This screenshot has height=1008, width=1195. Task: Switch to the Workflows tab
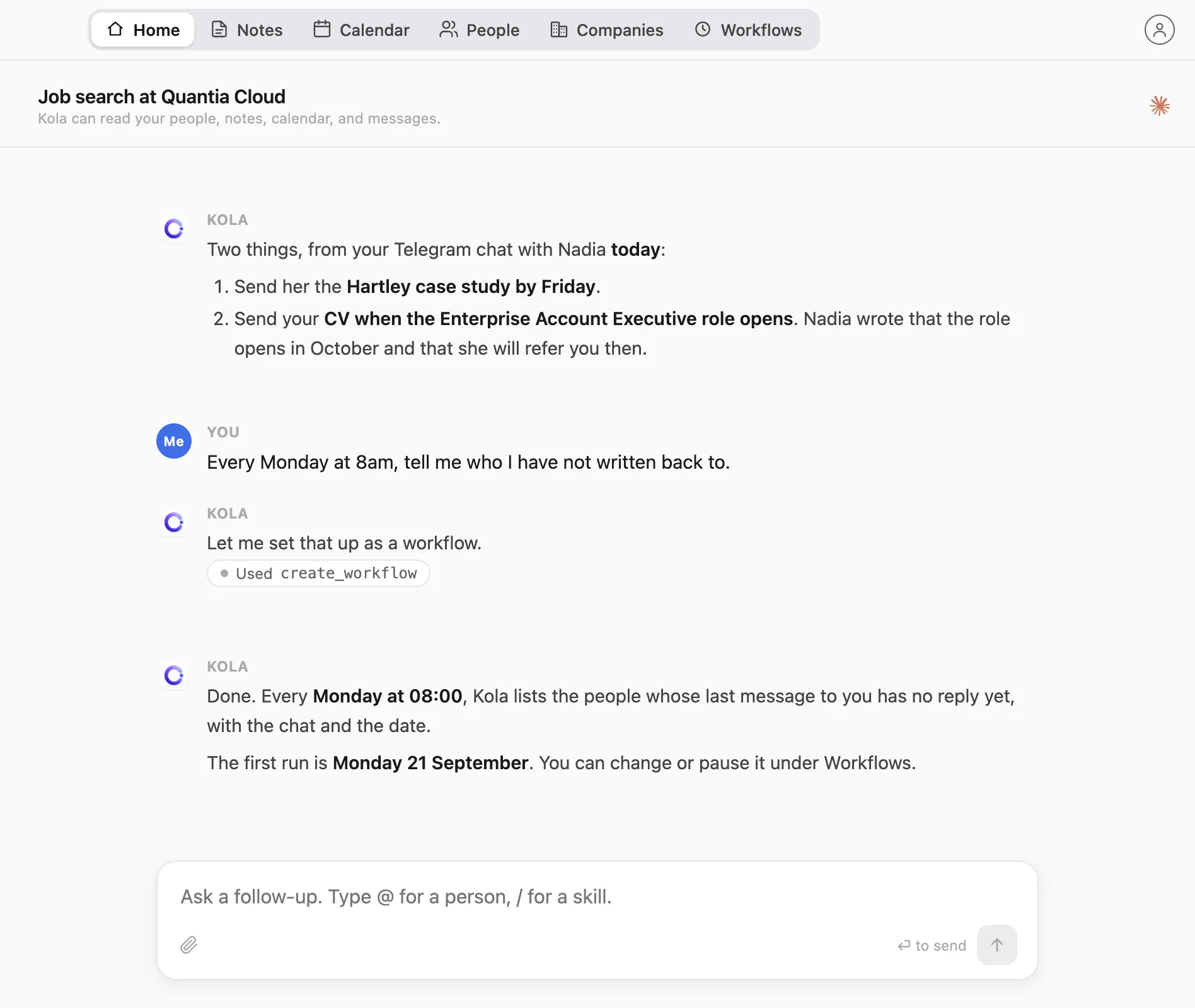(x=748, y=30)
